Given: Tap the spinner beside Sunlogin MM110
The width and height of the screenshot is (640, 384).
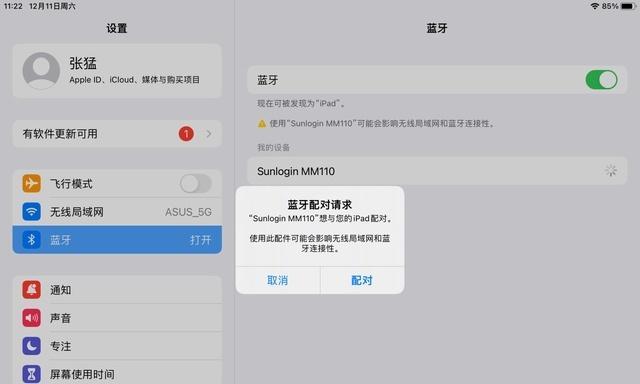Looking at the screenshot, I should point(611,171).
